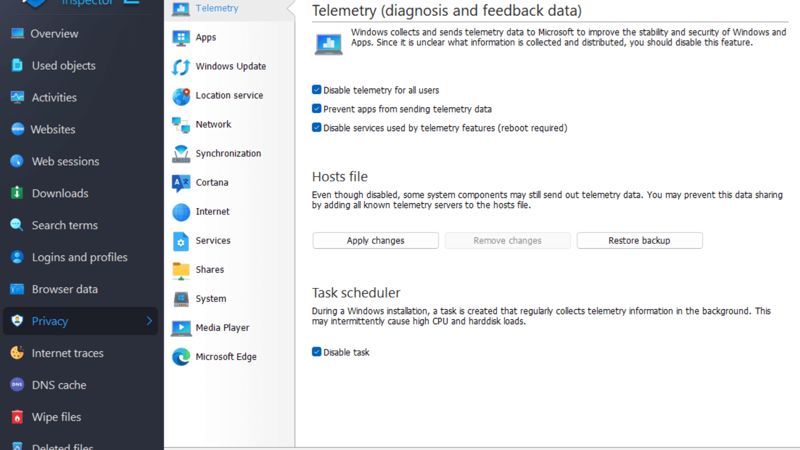
Task: Open the Deleted files sidebar entry
Action: click(62, 445)
